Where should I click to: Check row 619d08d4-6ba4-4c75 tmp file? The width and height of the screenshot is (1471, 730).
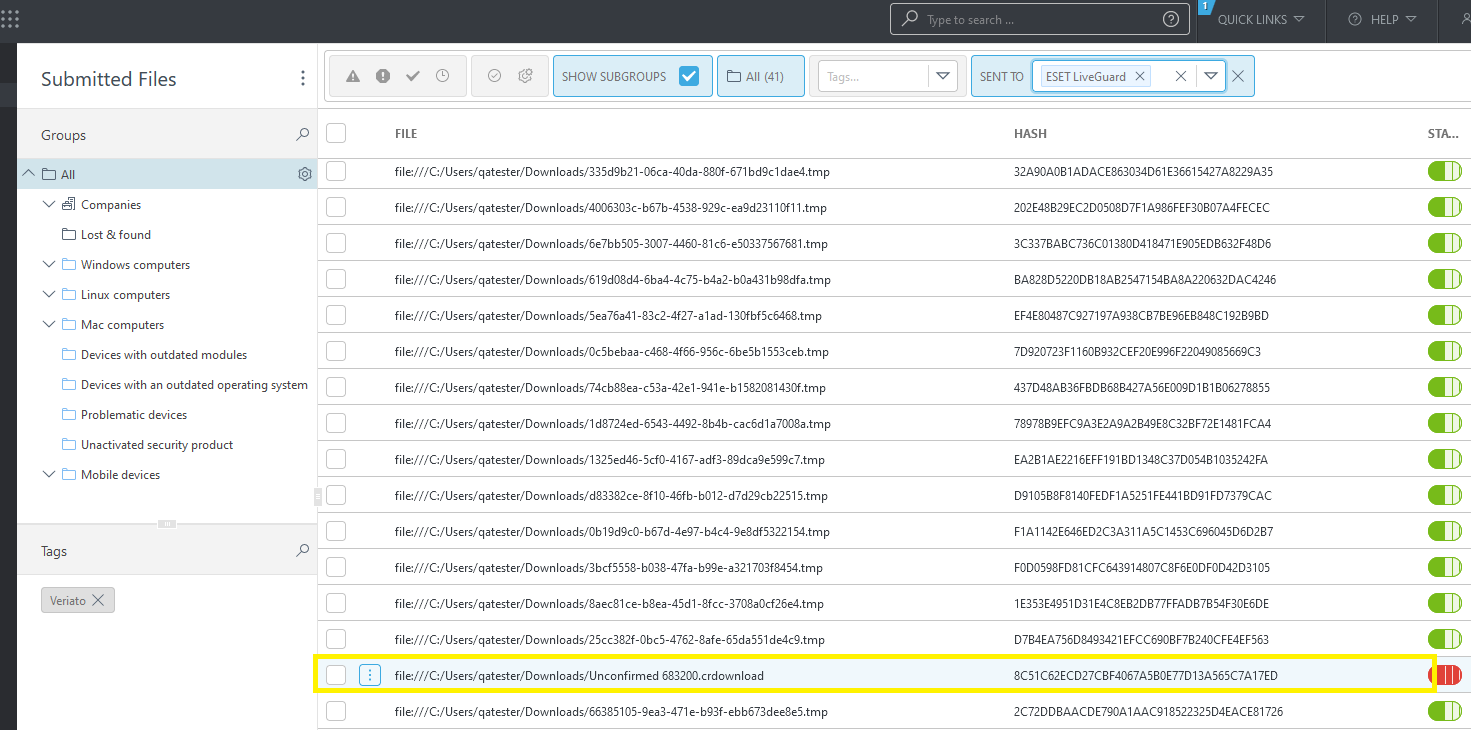336,279
